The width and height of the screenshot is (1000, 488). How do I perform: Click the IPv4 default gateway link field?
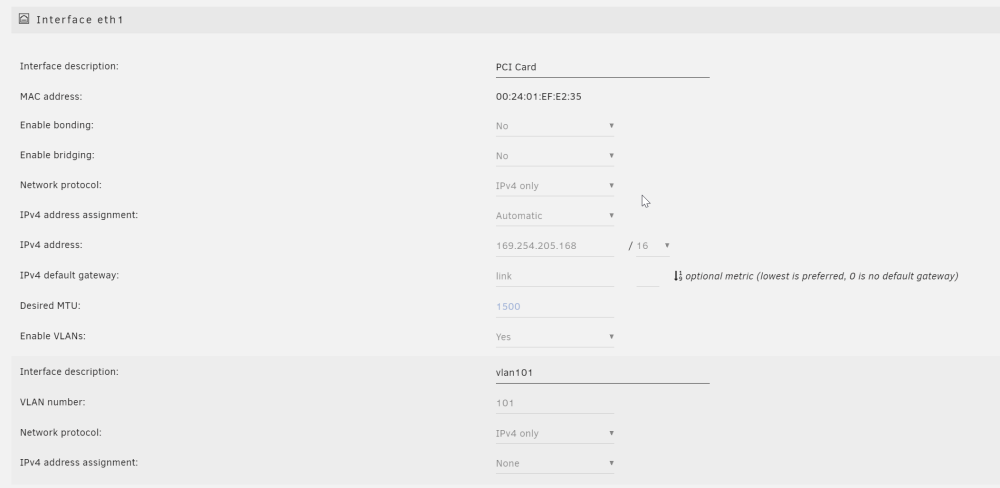pos(554,277)
